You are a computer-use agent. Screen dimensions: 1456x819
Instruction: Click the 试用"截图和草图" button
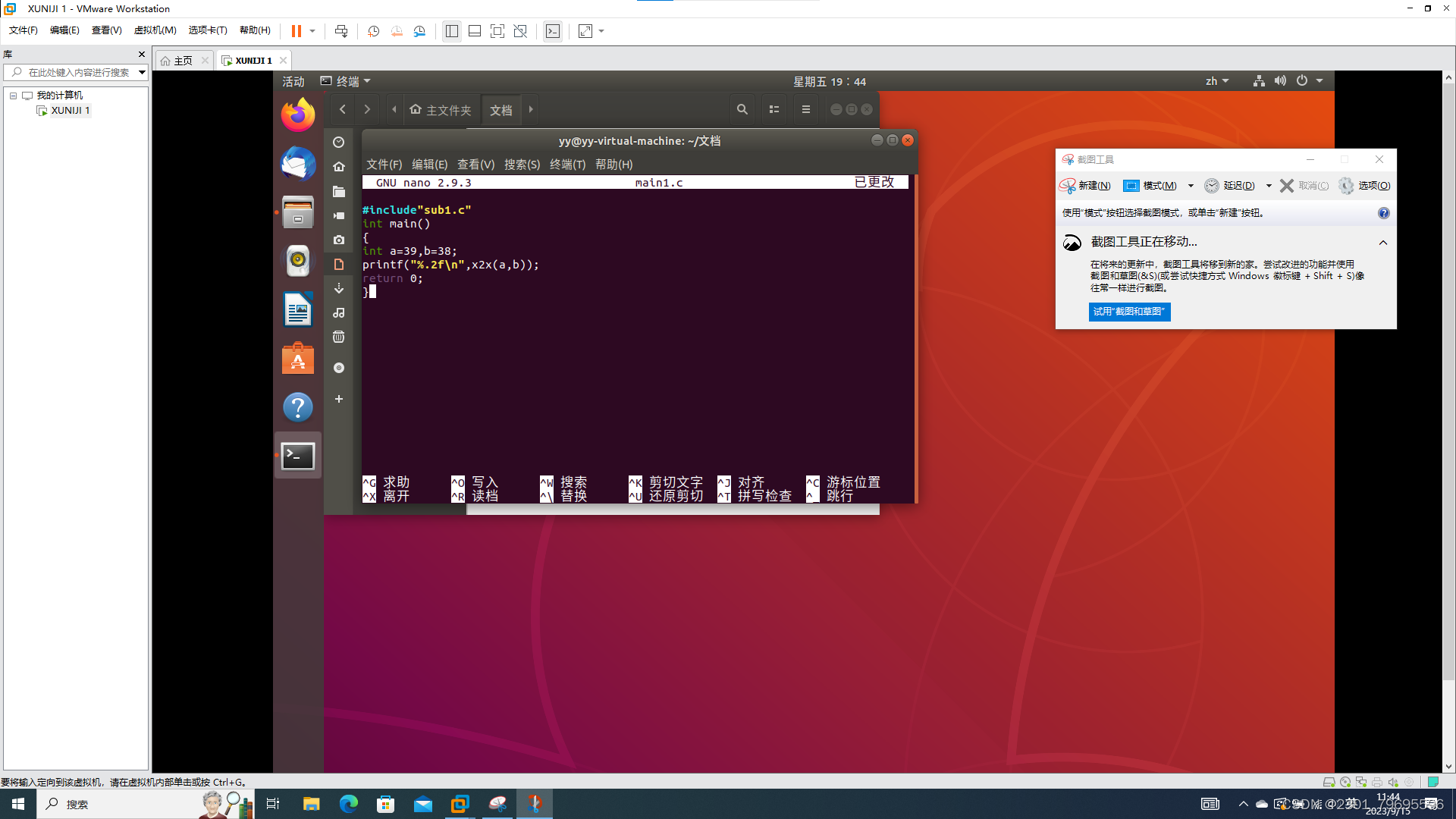(x=1129, y=312)
